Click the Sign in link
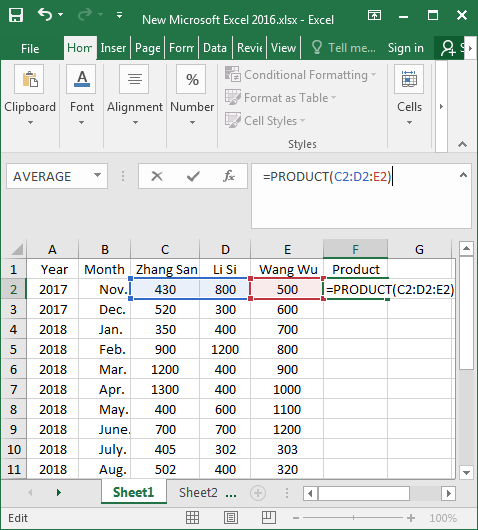This screenshot has height=530, width=478. click(405, 48)
